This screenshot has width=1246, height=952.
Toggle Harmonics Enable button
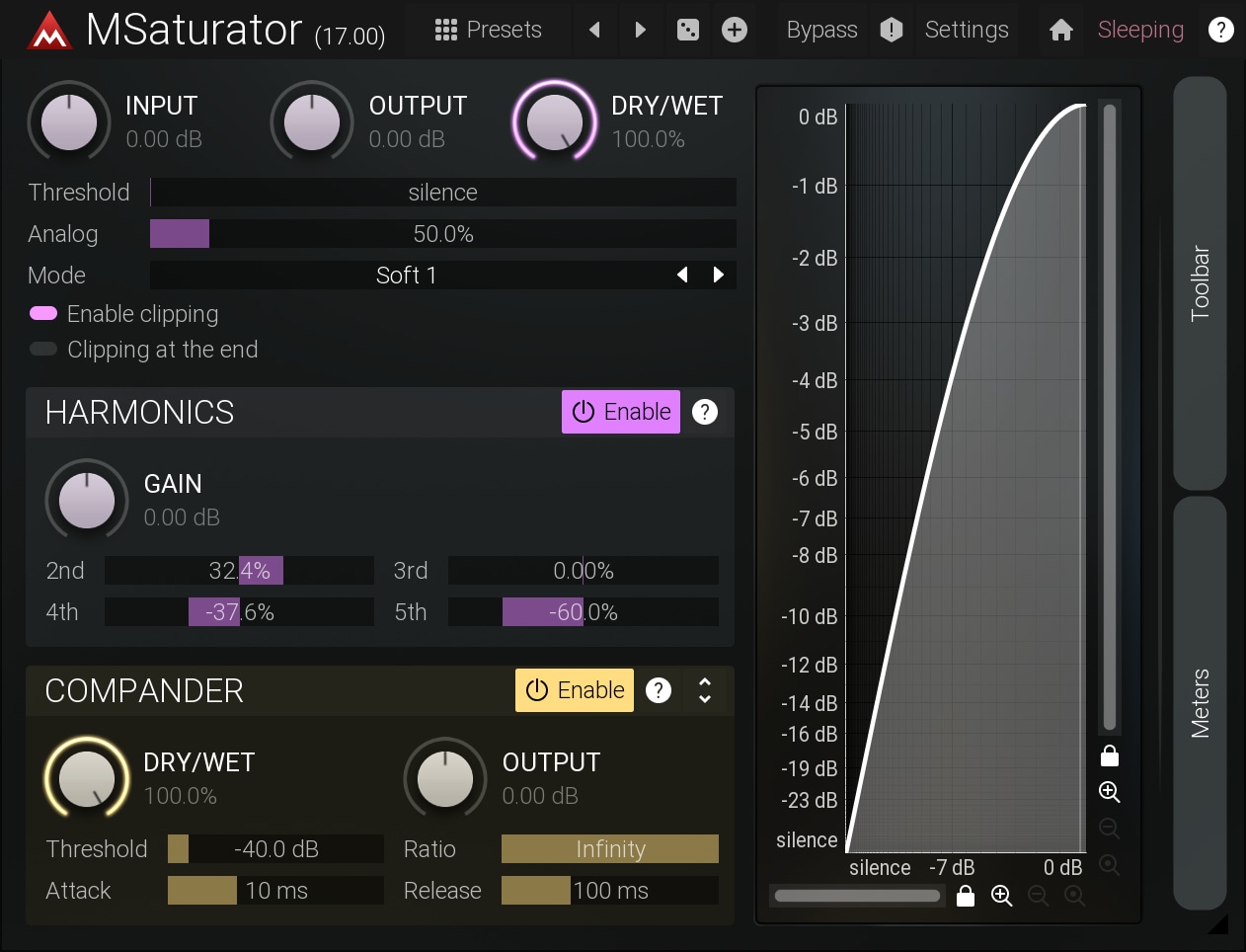pyautogui.click(x=621, y=412)
